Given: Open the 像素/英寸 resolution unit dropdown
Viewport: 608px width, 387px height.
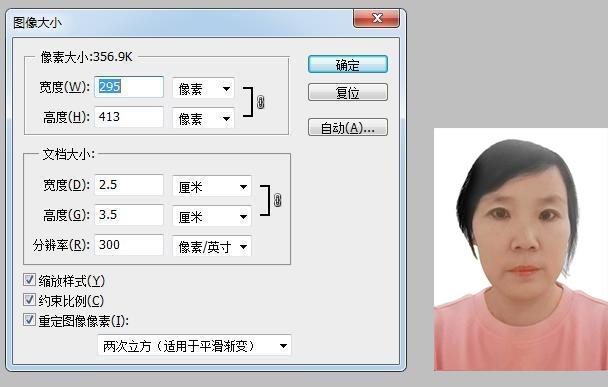Looking at the screenshot, I should point(212,246).
